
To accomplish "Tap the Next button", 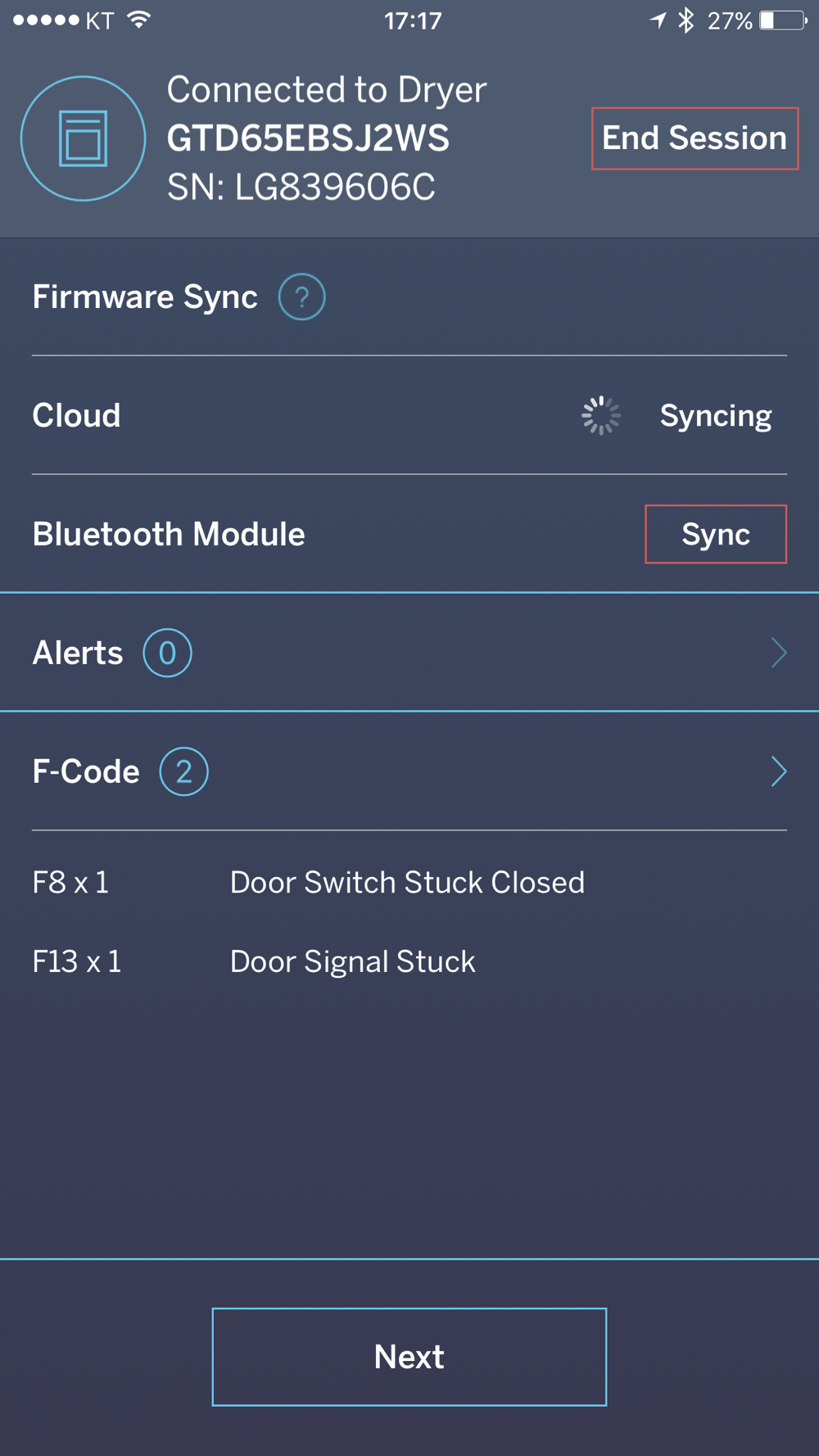I will 409,1357.
